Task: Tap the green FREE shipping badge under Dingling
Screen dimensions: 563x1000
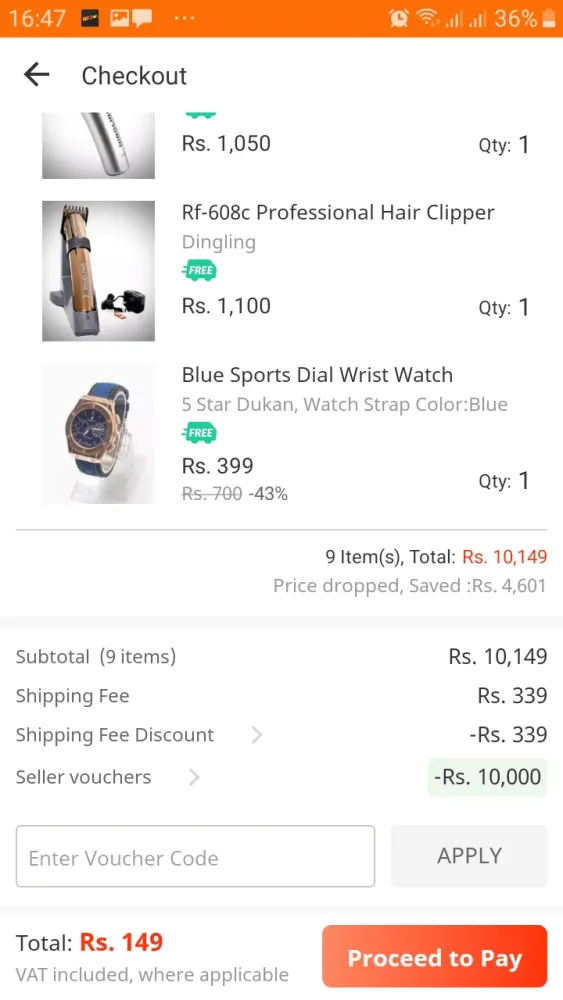Action: [199, 270]
